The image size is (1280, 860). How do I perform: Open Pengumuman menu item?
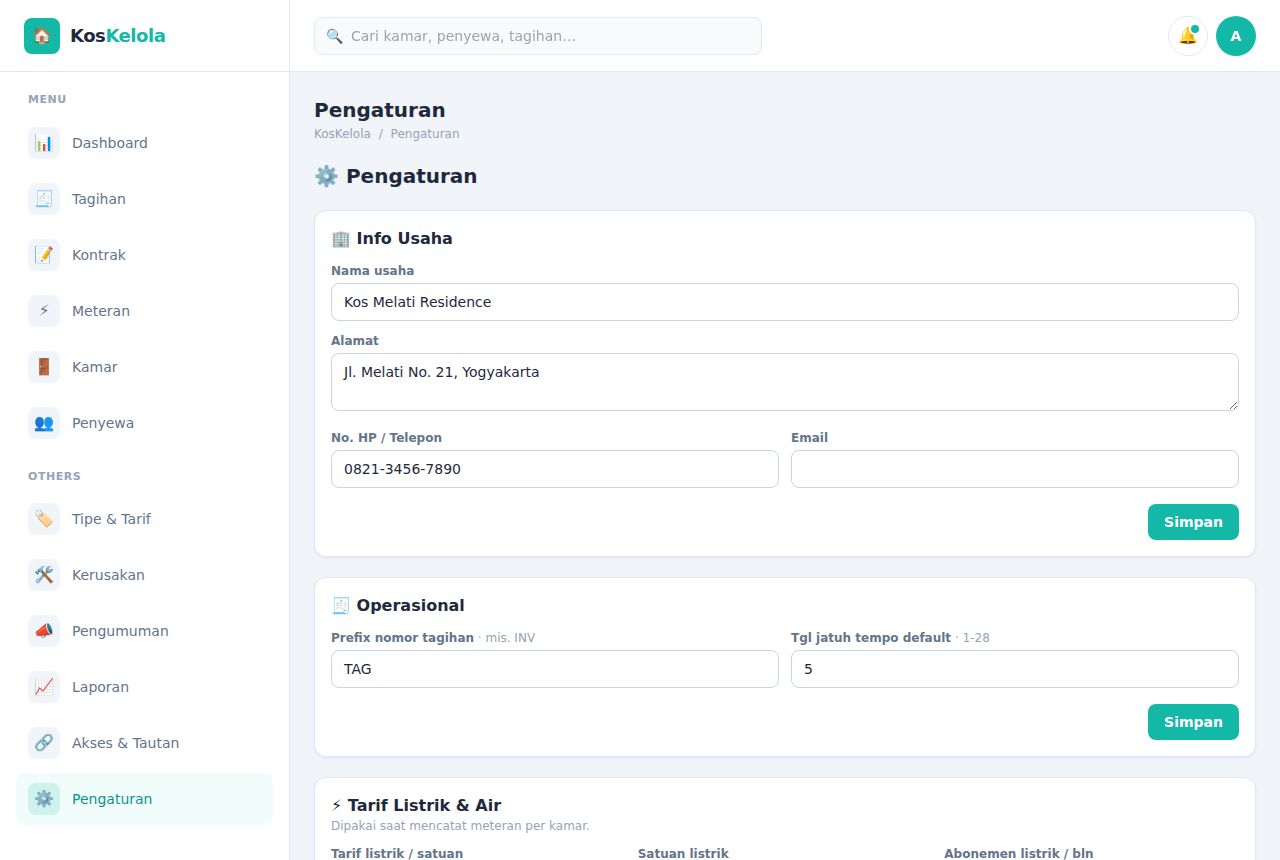tap(144, 631)
